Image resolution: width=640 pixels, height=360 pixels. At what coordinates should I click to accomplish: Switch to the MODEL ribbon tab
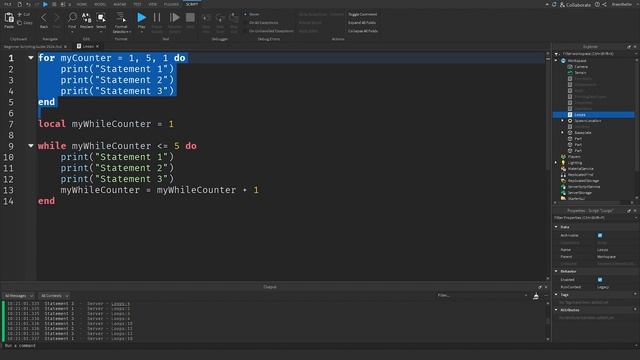coord(100,4)
